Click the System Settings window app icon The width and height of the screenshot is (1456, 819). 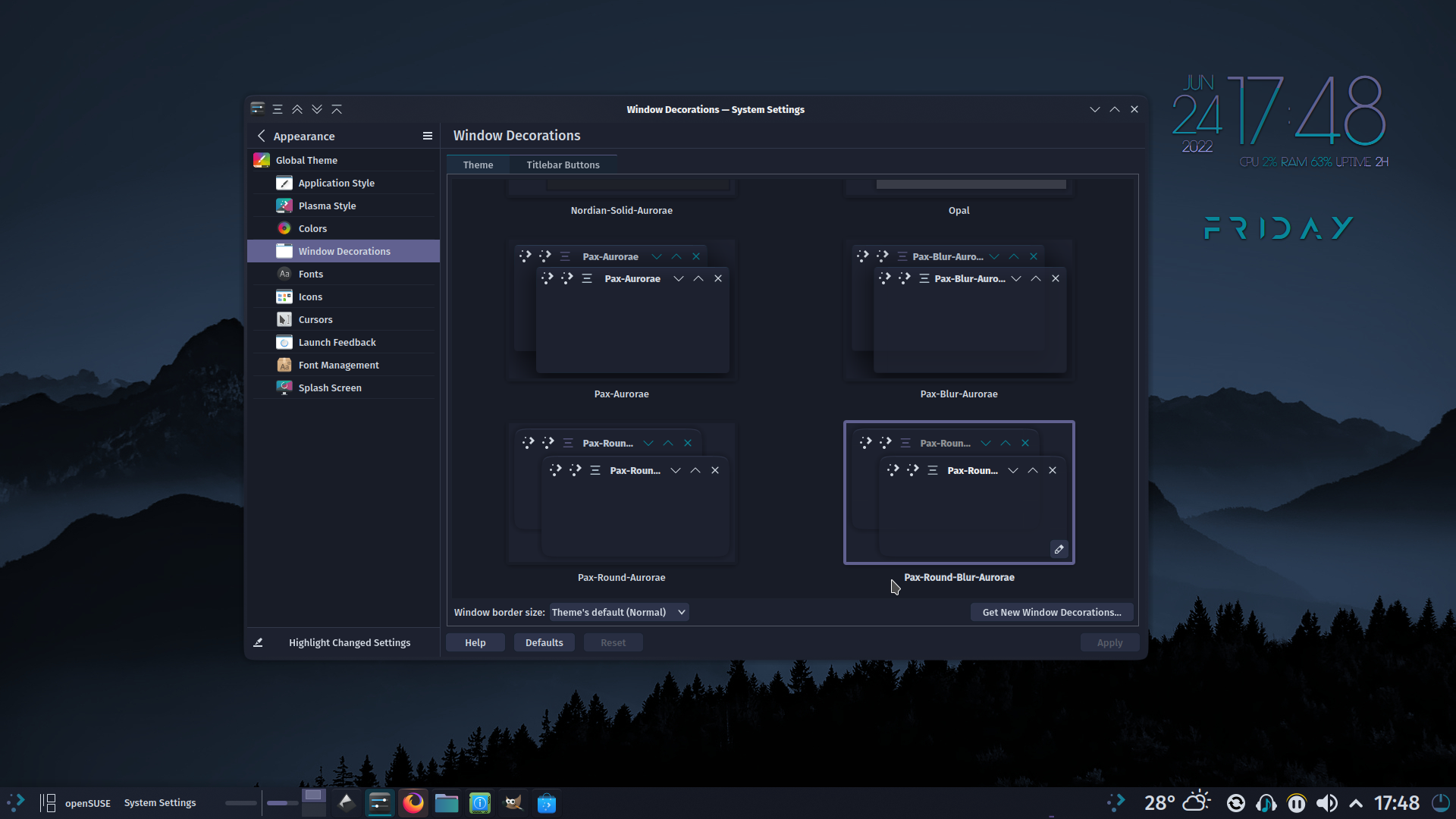point(258,108)
